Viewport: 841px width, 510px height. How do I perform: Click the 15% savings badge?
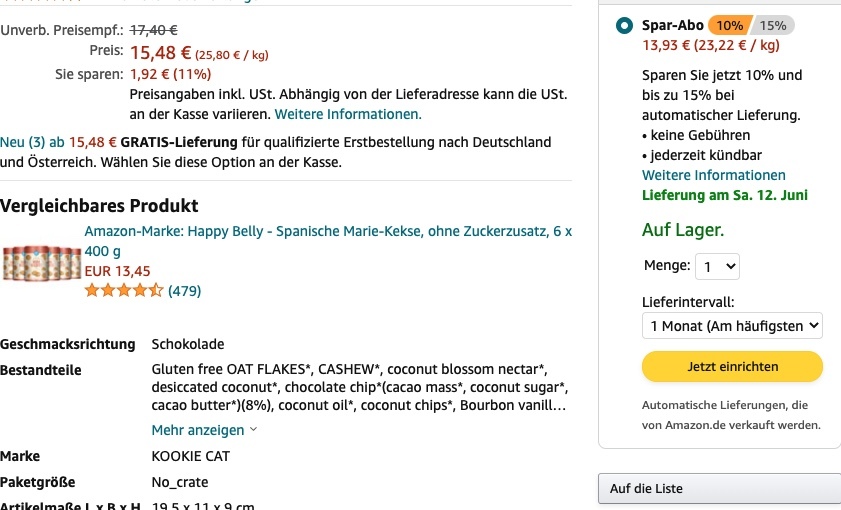click(773, 25)
